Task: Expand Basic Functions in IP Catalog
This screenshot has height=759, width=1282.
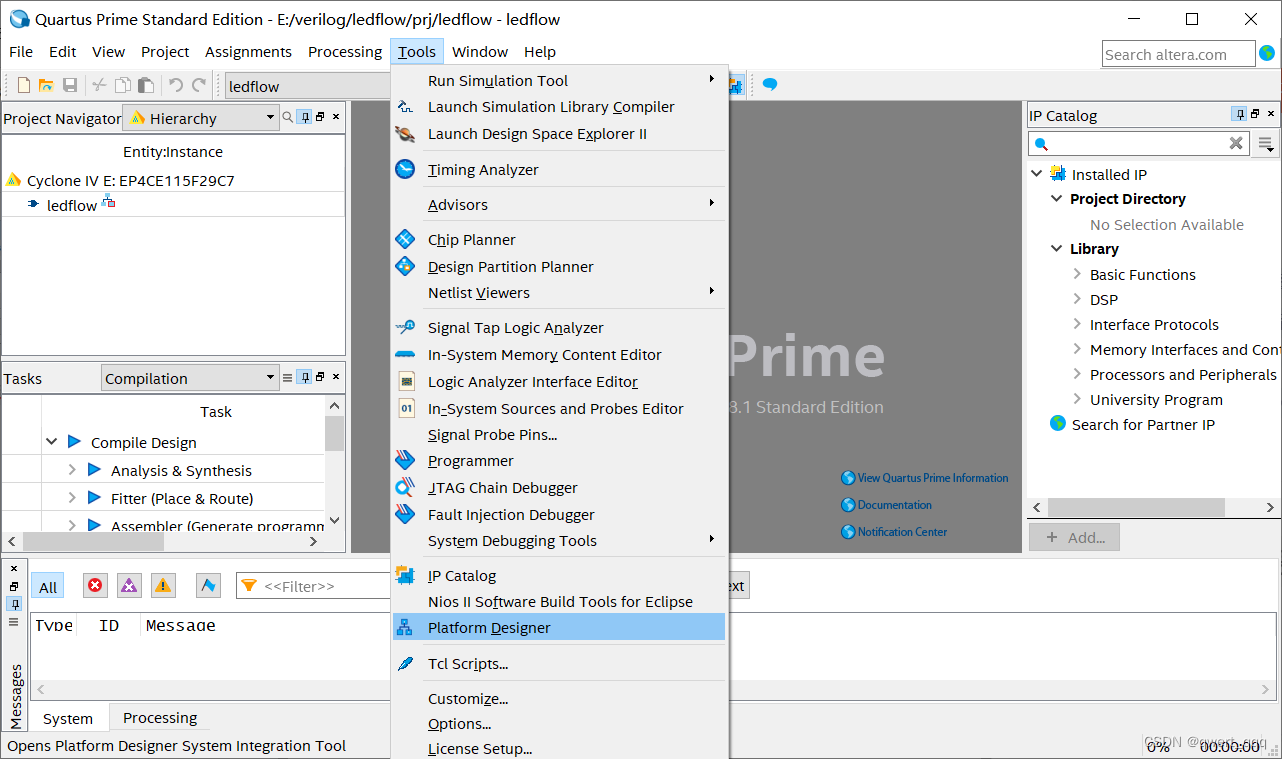Action: (1077, 274)
